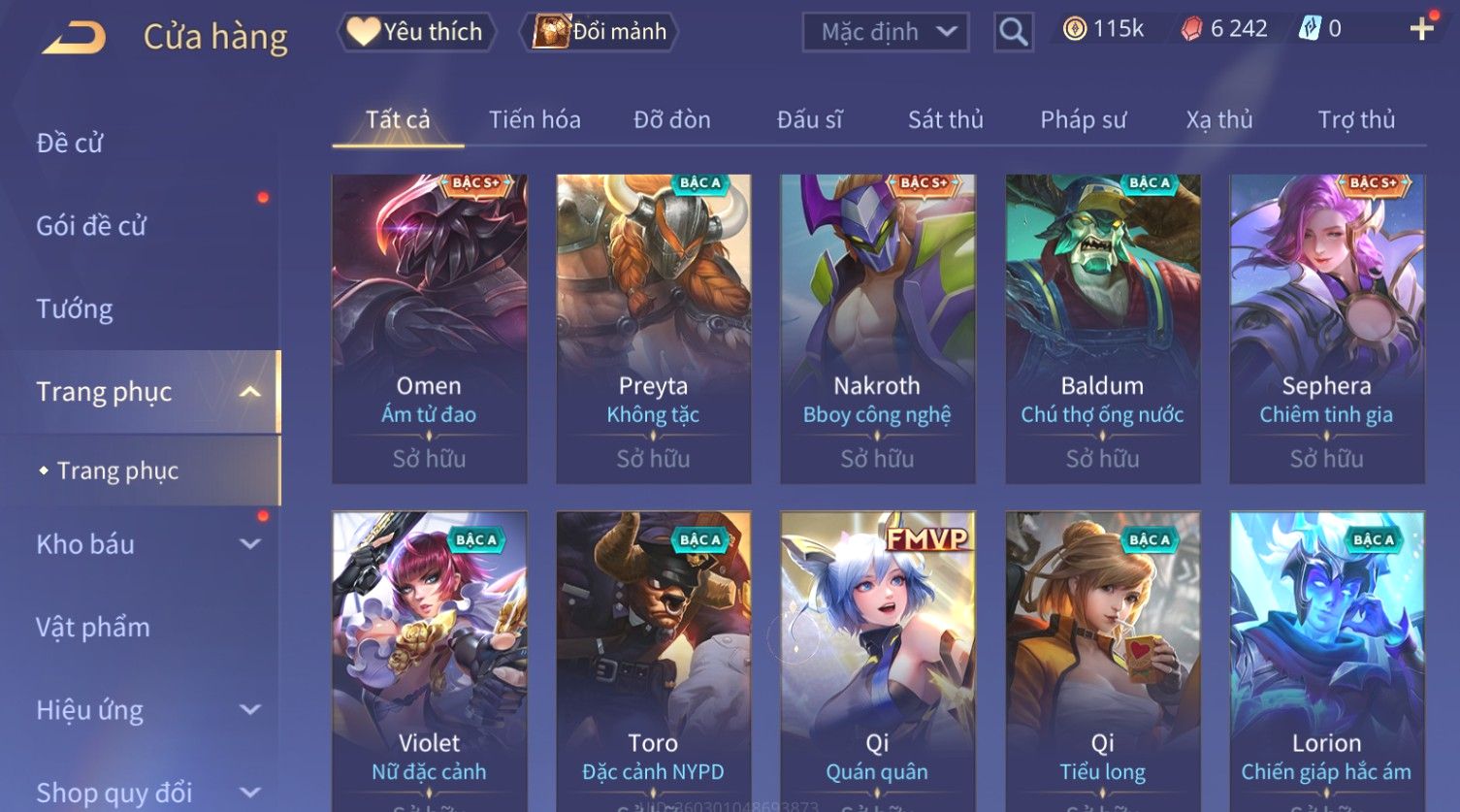Image resolution: width=1460 pixels, height=812 pixels.
Task: Open Đổi mảnh shard exchange
Action: coord(599,32)
